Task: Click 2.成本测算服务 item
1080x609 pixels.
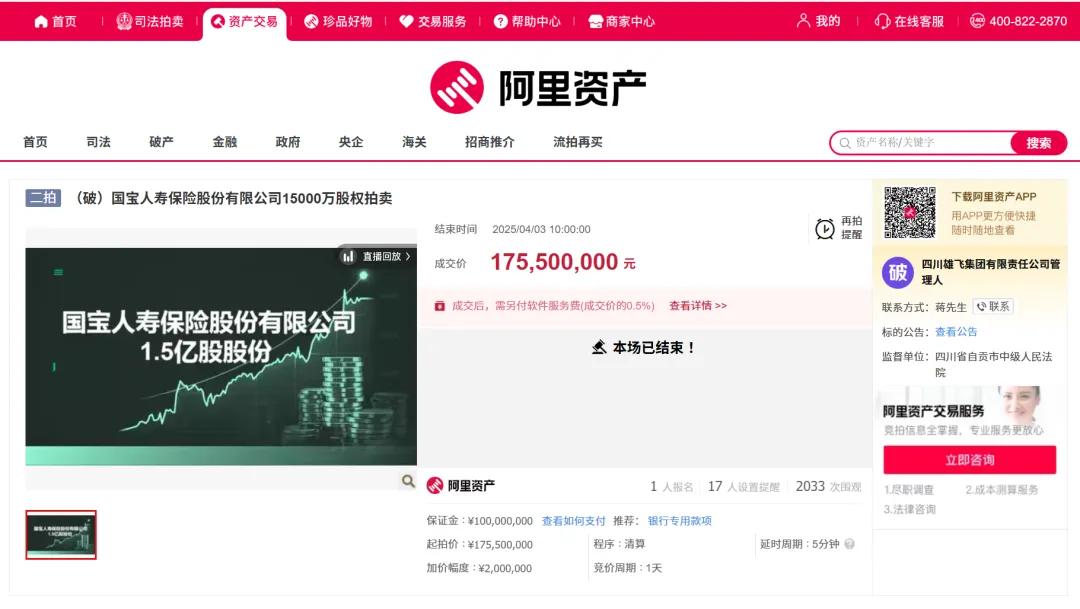Action: (1001, 490)
